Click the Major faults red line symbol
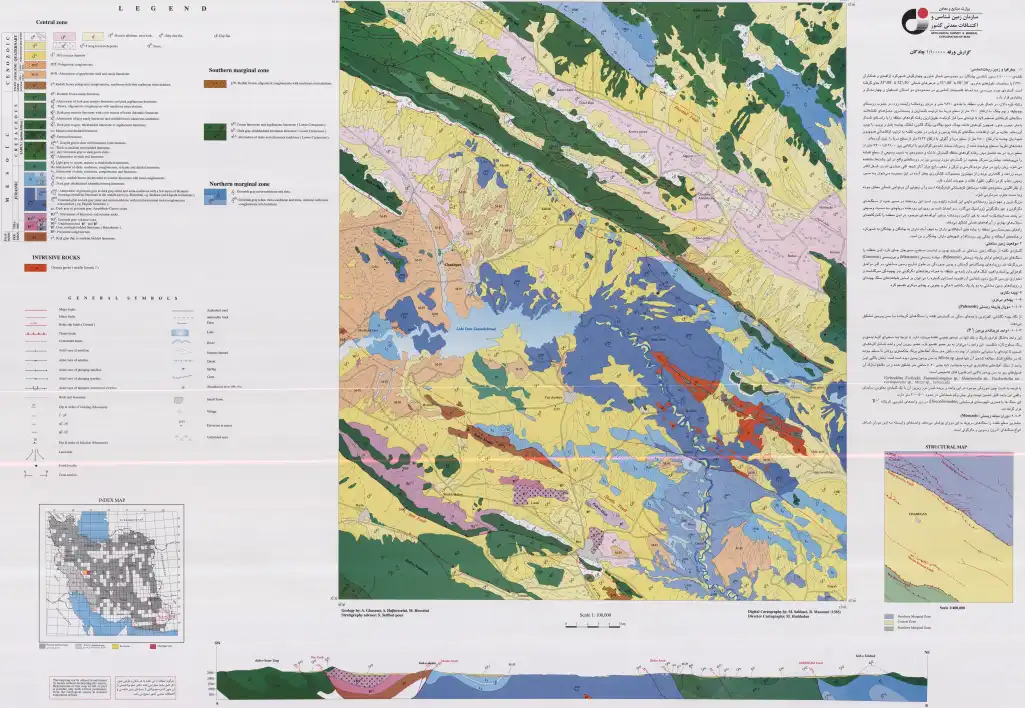The width and height of the screenshot is (1025, 708). (37, 311)
